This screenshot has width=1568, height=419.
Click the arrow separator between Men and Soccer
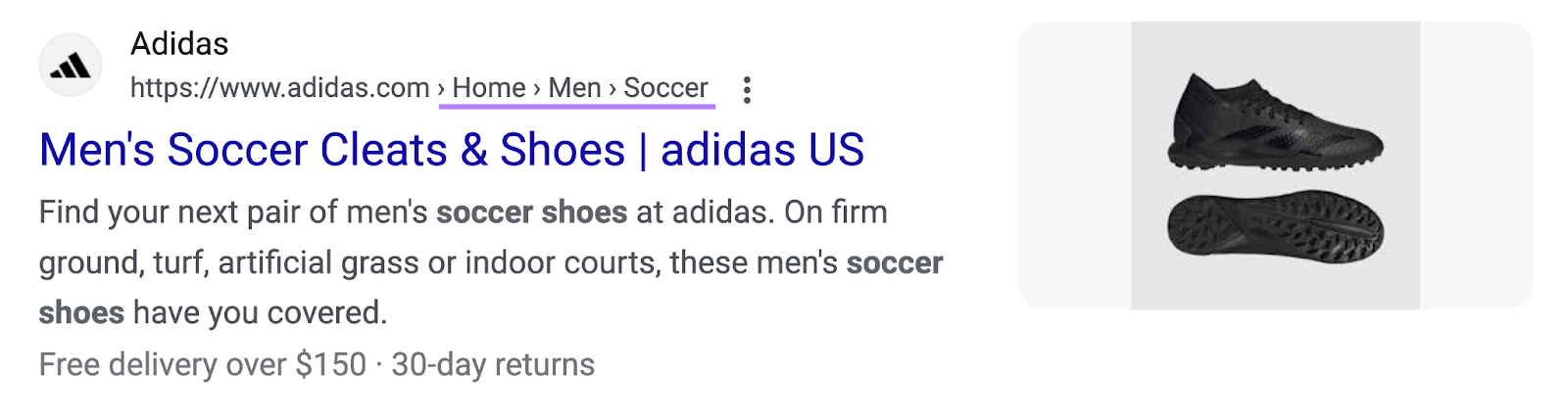tap(612, 89)
